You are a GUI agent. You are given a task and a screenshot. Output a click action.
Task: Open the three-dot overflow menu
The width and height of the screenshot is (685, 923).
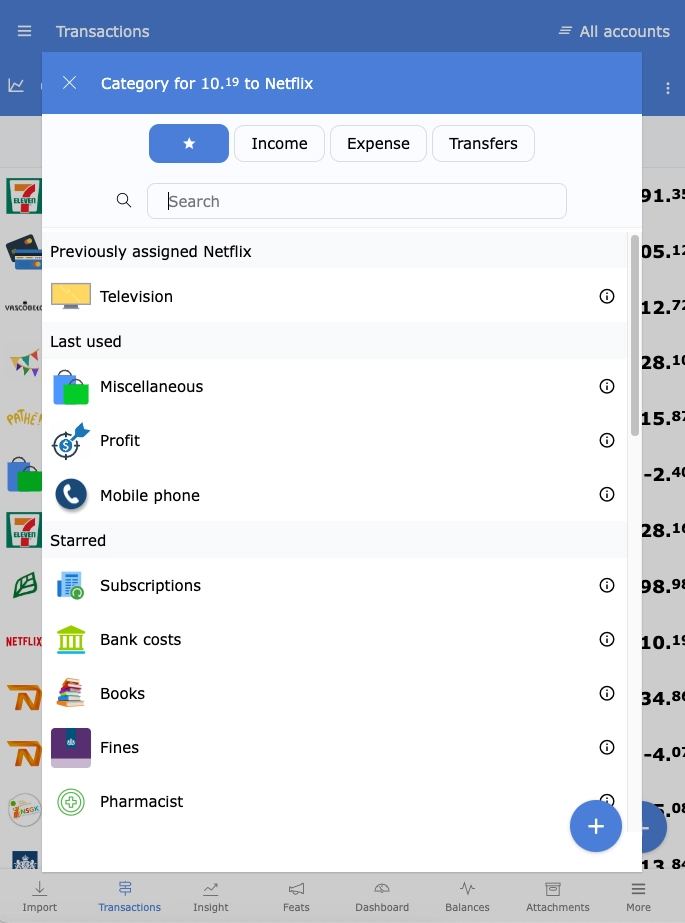[667, 88]
